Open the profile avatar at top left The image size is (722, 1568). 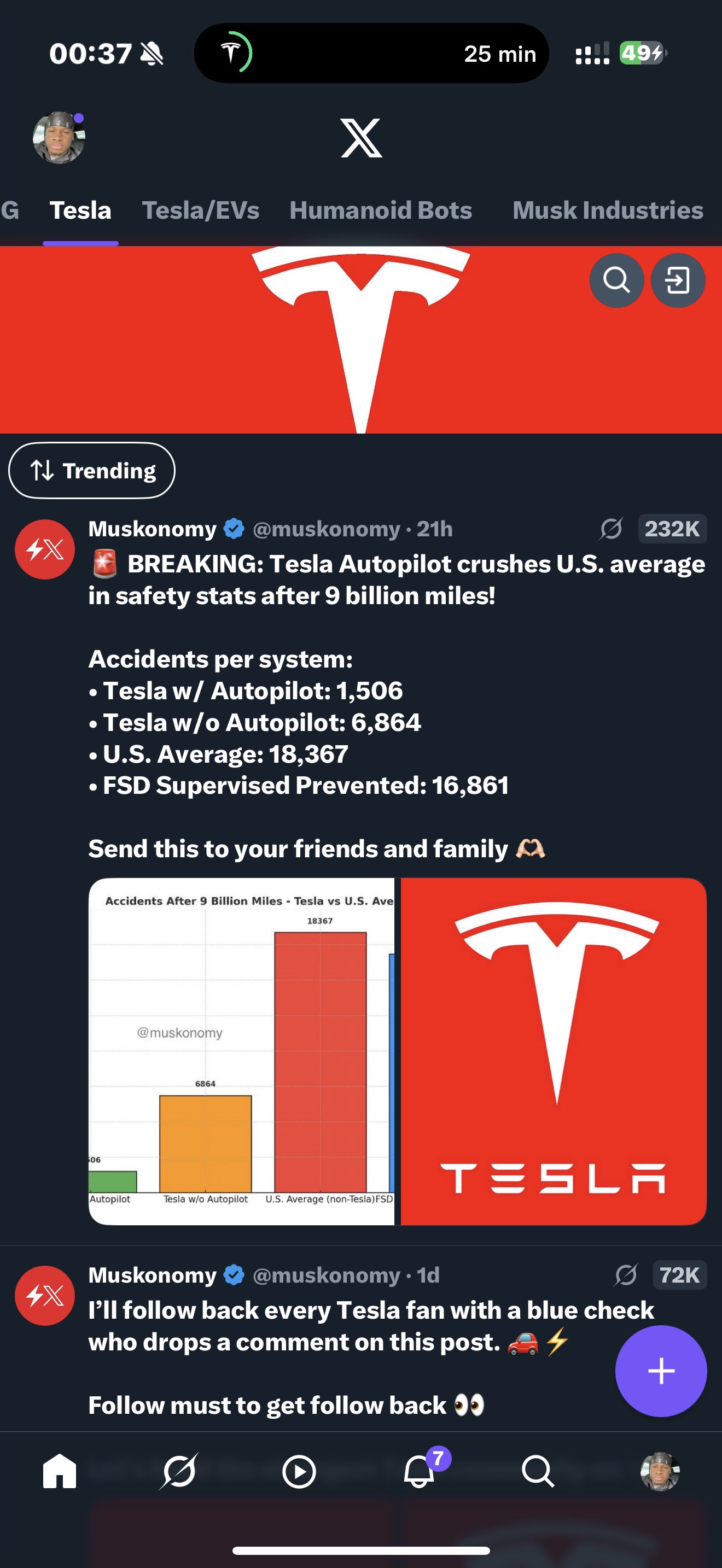[x=59, y=138]
